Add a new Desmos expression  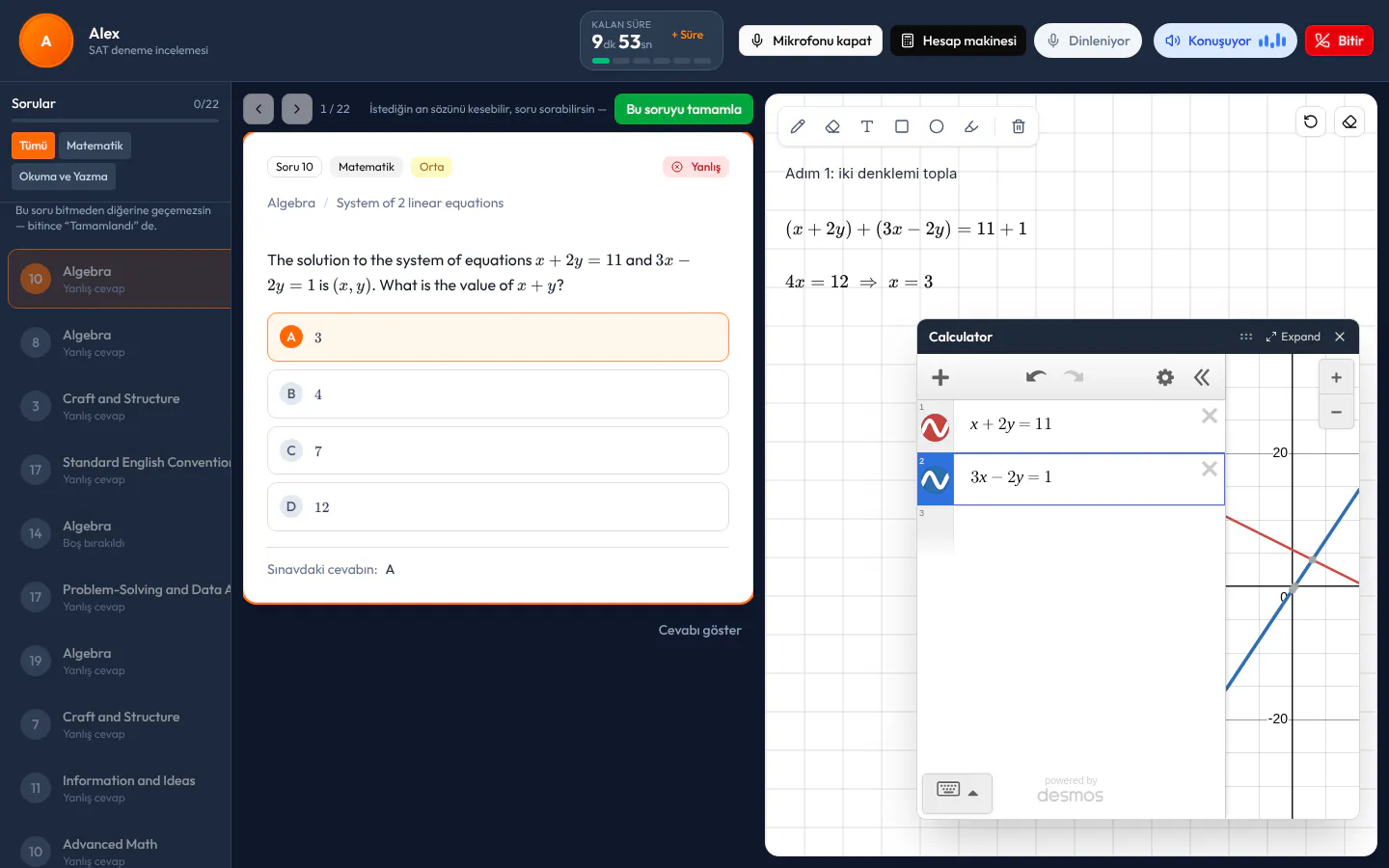(940, 377)
